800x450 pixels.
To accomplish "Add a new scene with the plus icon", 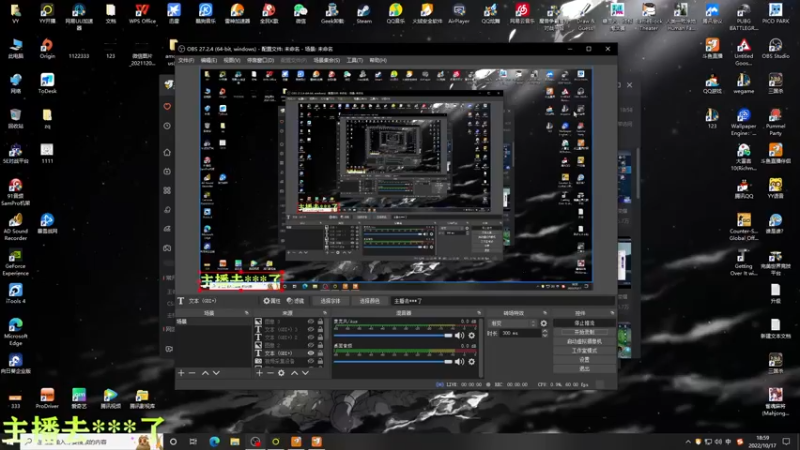I will coord(181,373).
